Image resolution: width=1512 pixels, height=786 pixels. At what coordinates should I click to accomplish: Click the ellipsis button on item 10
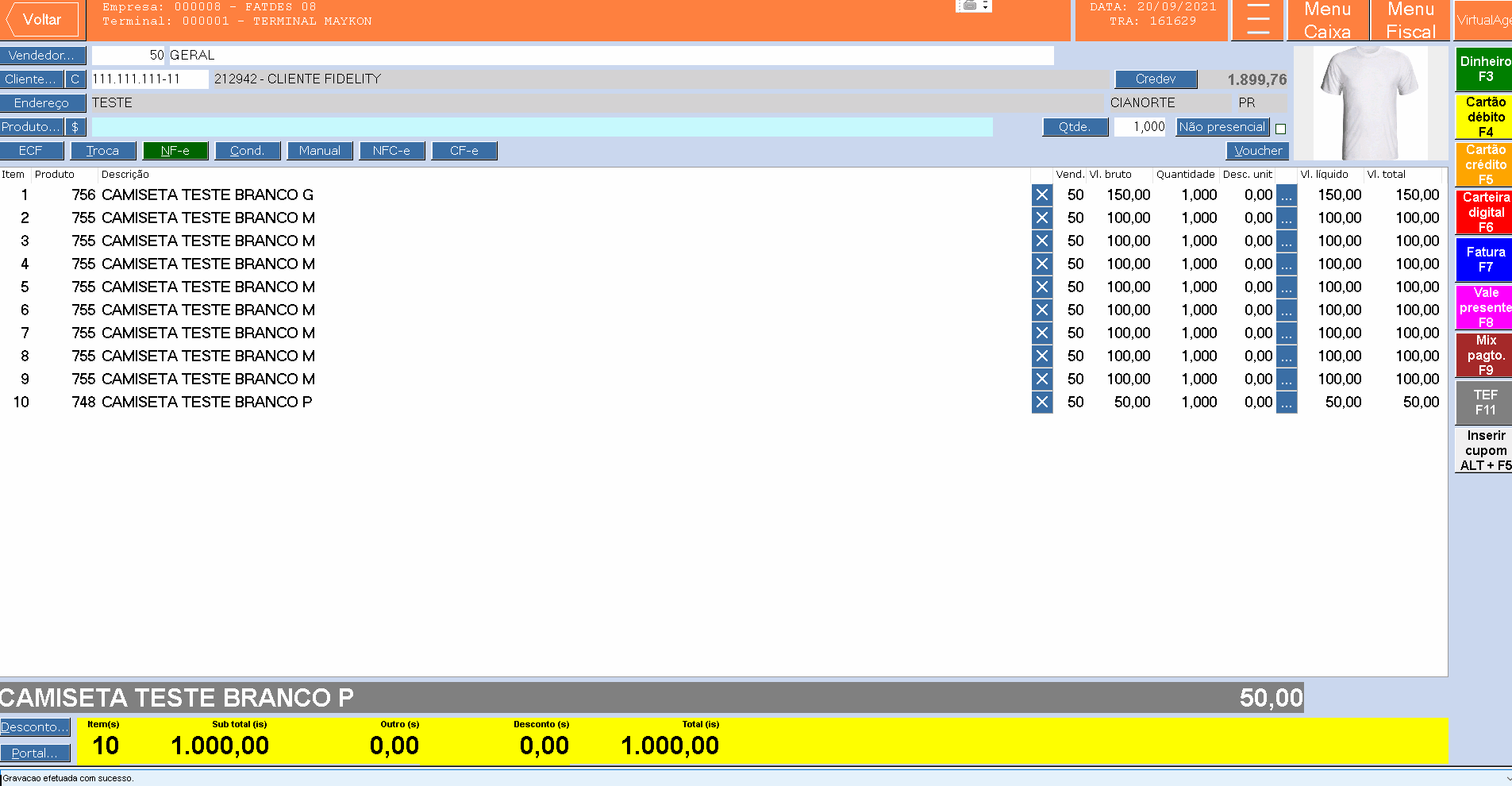point(1287,403)
